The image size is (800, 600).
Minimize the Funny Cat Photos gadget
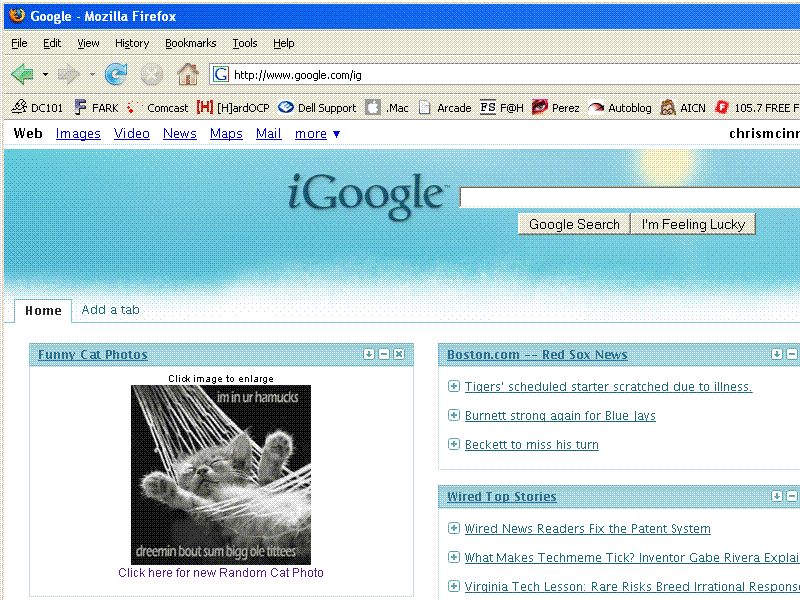point(384,355)
